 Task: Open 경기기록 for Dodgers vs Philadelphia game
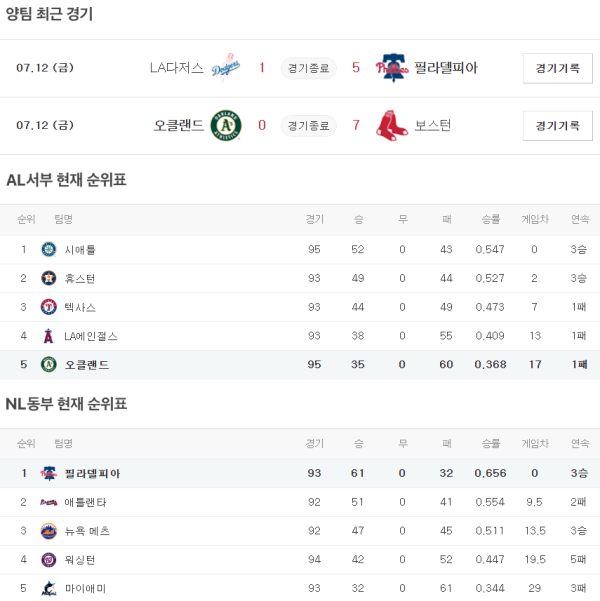557,68
